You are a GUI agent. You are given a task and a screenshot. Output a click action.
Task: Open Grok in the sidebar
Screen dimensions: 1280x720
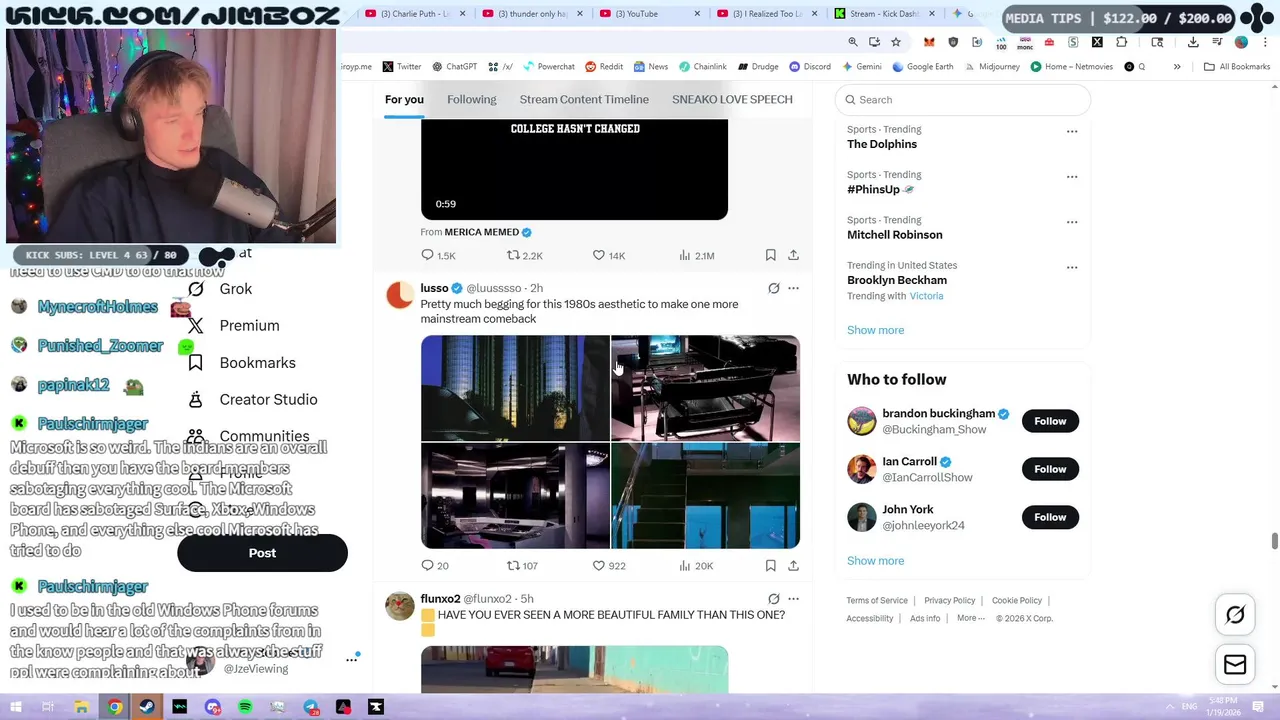click(220, 289)
